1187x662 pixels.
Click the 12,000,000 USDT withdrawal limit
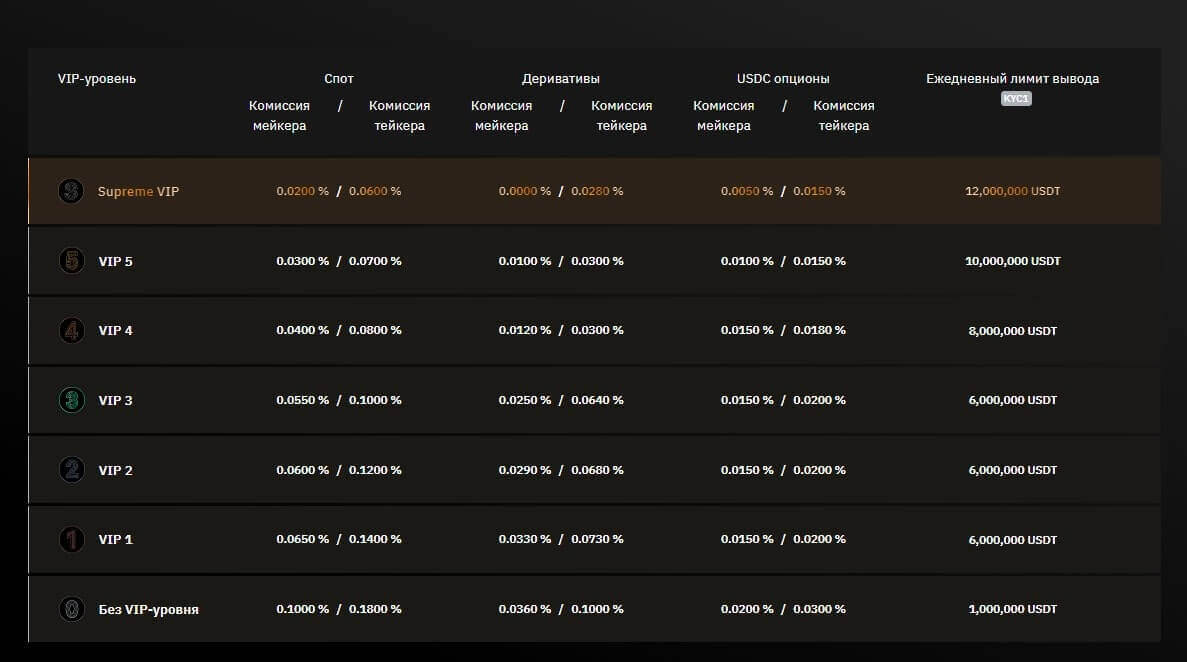pos(1012,191)
